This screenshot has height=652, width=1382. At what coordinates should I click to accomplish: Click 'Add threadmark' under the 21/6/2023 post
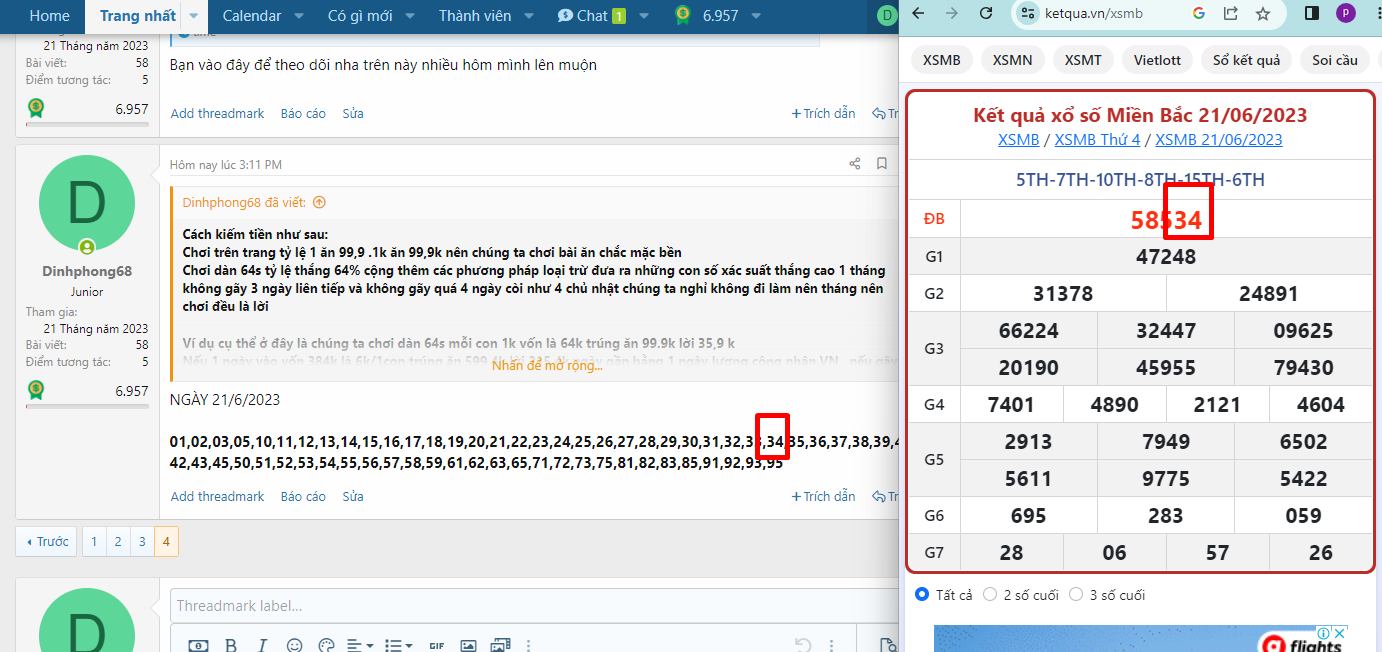click(217, 496)
